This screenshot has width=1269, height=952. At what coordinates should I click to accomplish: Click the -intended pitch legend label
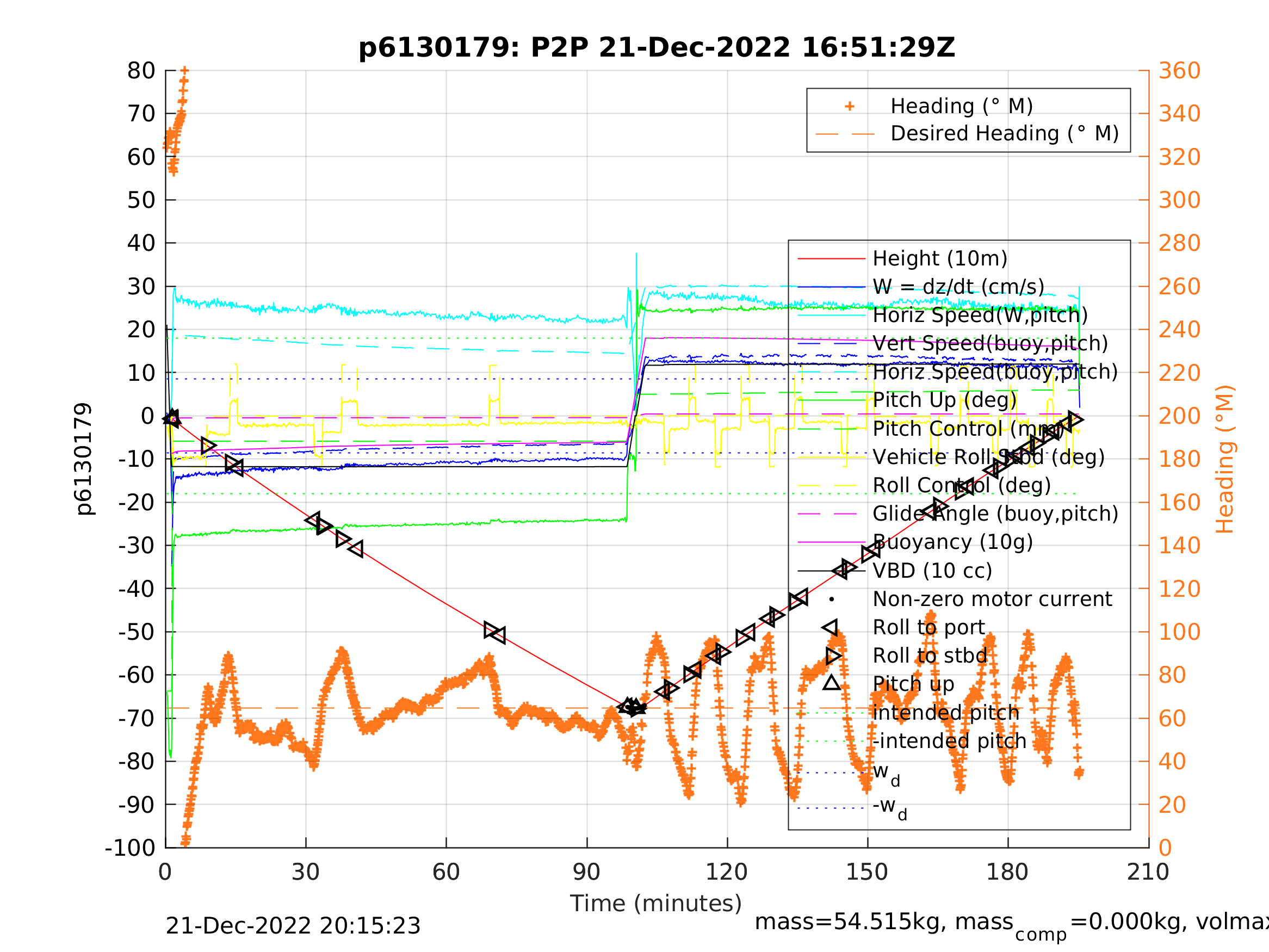coord(950,741)
